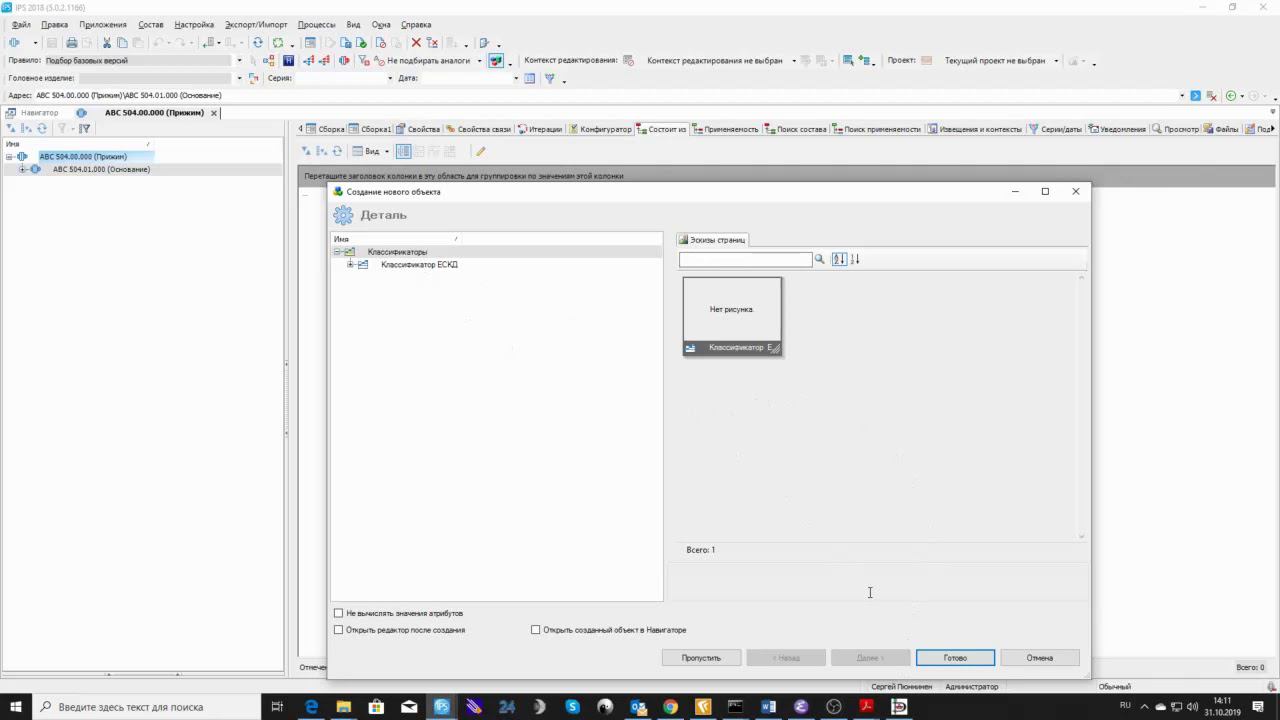Collapse the ABC 504.00.000 (Прижим) tree node
1280x720 pixels.
(9, 157)
